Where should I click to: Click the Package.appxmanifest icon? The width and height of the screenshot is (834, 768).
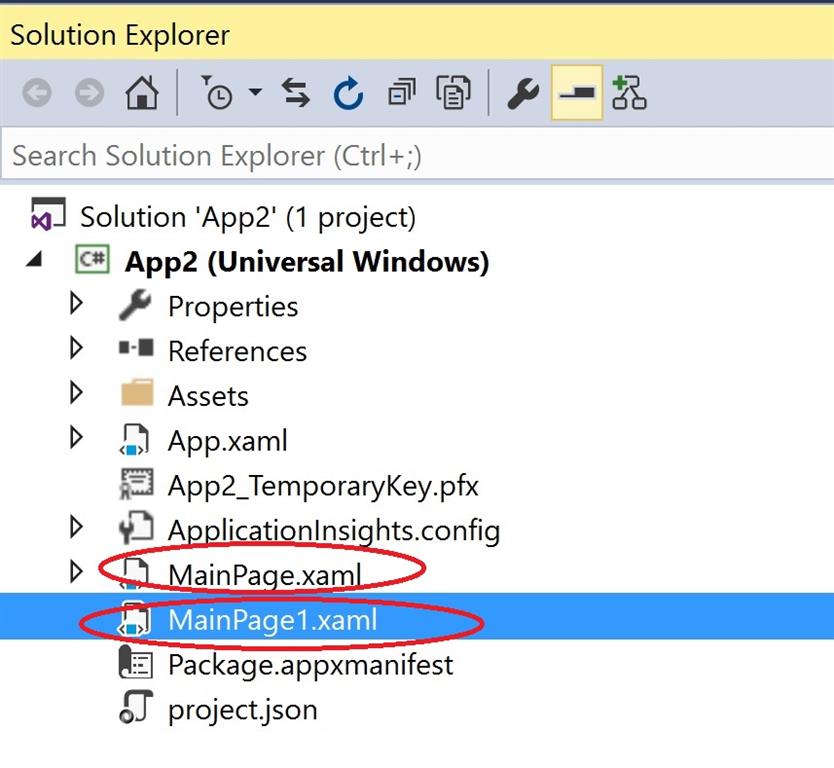tap(136, 663)
